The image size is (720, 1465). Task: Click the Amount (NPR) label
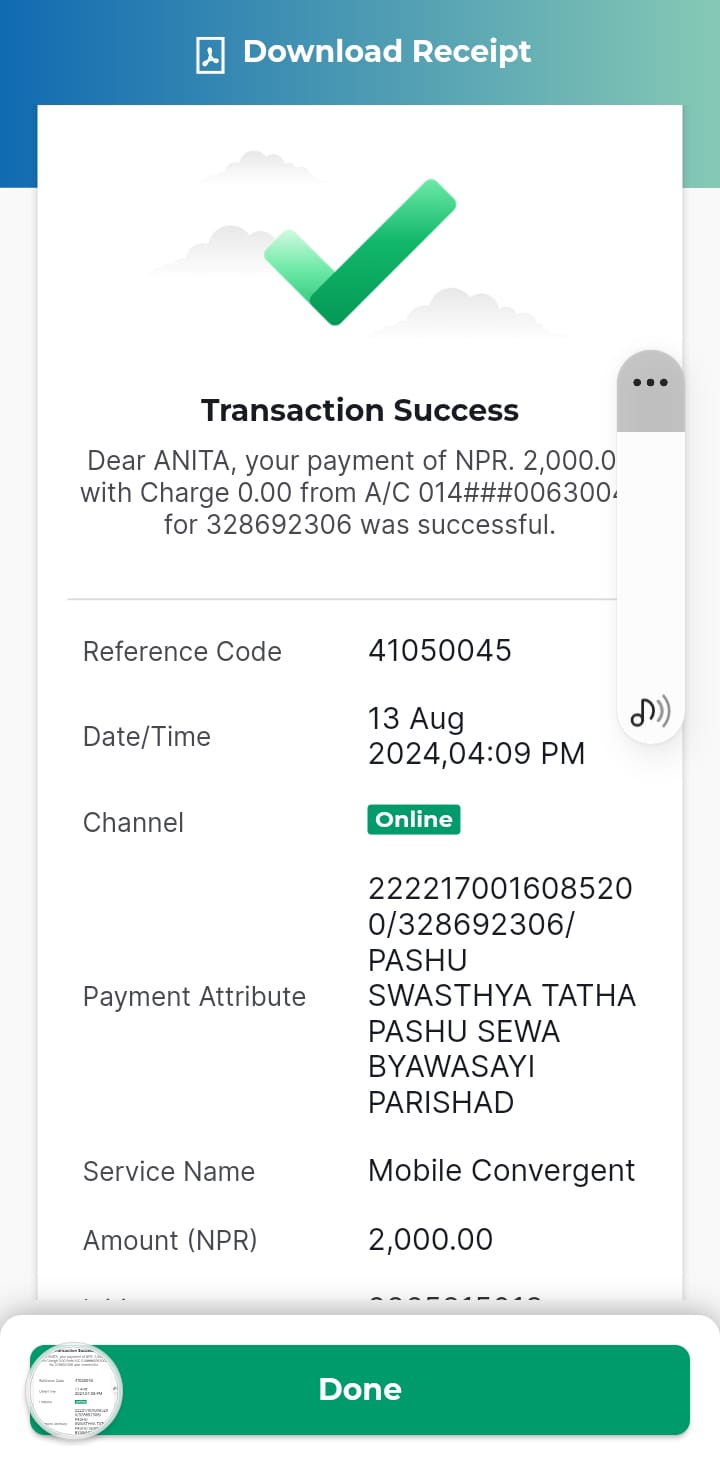coord(170,1241)
